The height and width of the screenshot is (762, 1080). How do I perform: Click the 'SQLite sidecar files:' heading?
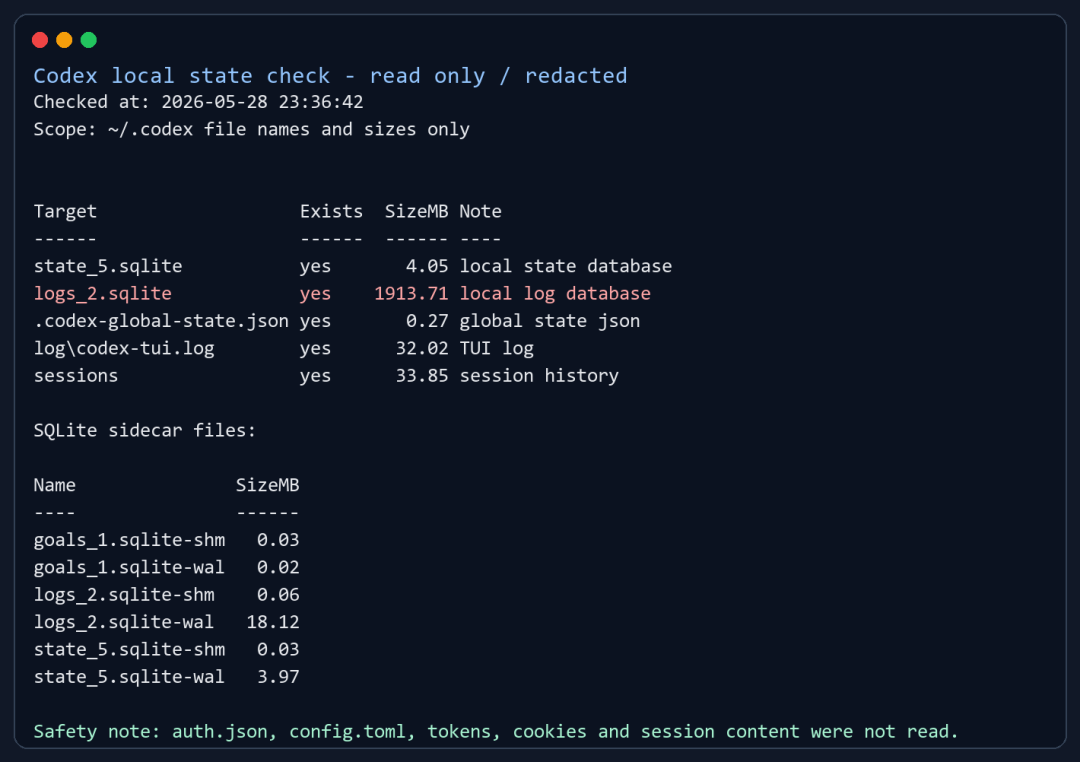[145, 431]
